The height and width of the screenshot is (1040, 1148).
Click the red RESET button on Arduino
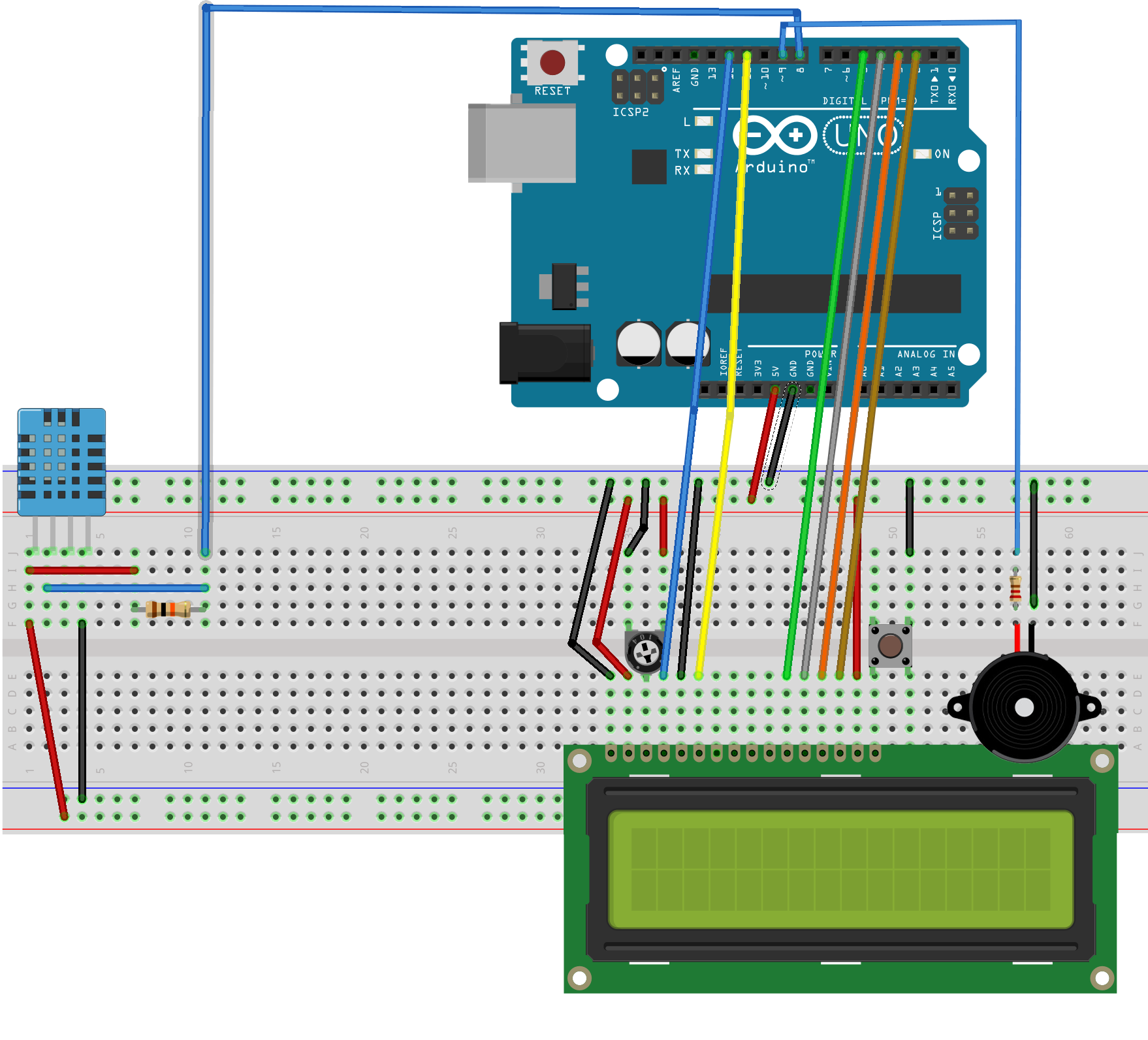tap(552, 63)
